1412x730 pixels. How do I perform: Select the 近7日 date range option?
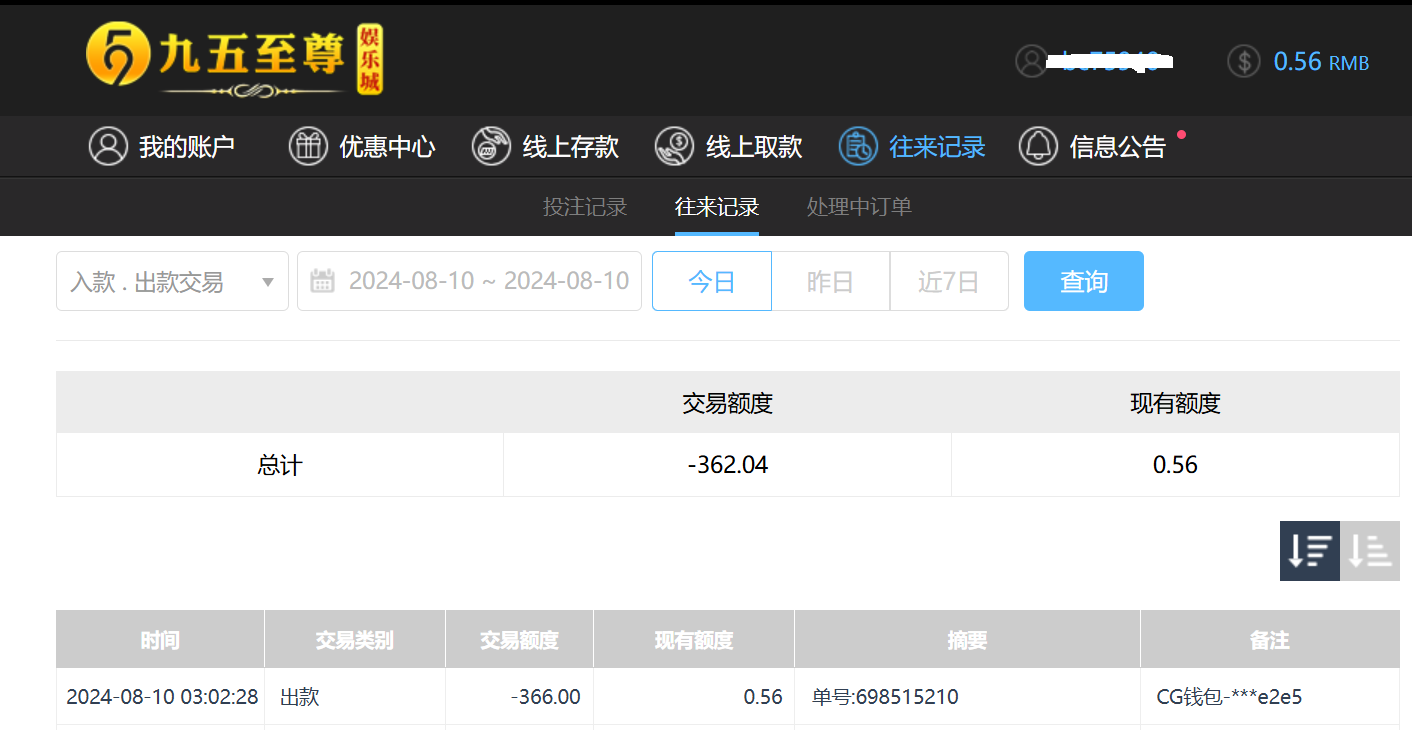click(948, 282)
